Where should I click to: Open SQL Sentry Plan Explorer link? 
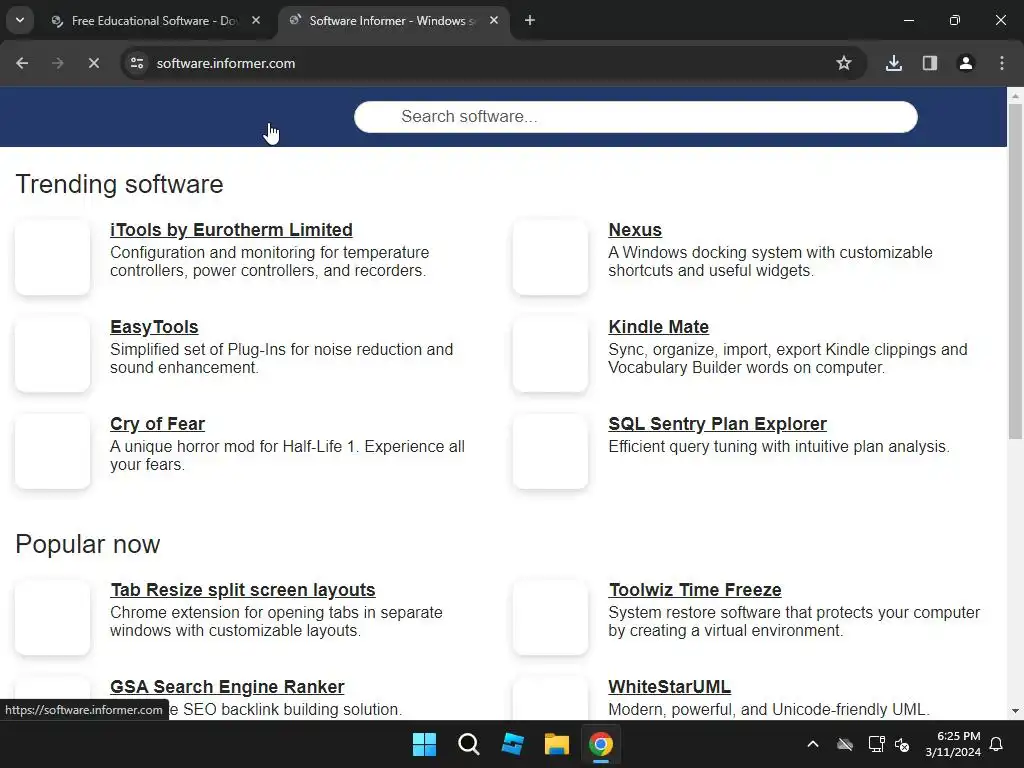(x=718, y=424)
